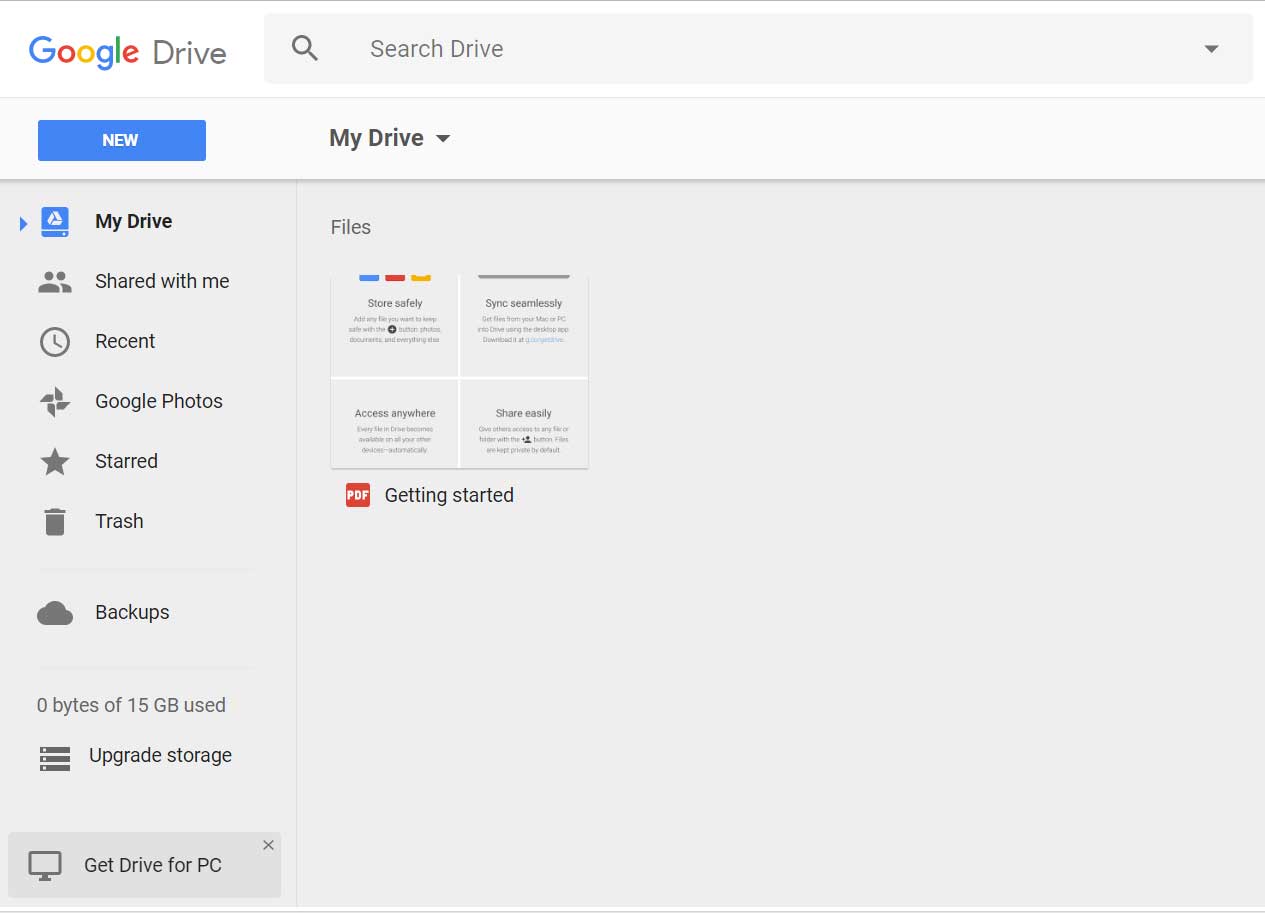Click the Recent clock icon
The image size is (1265, 913).
coord(54,341)
